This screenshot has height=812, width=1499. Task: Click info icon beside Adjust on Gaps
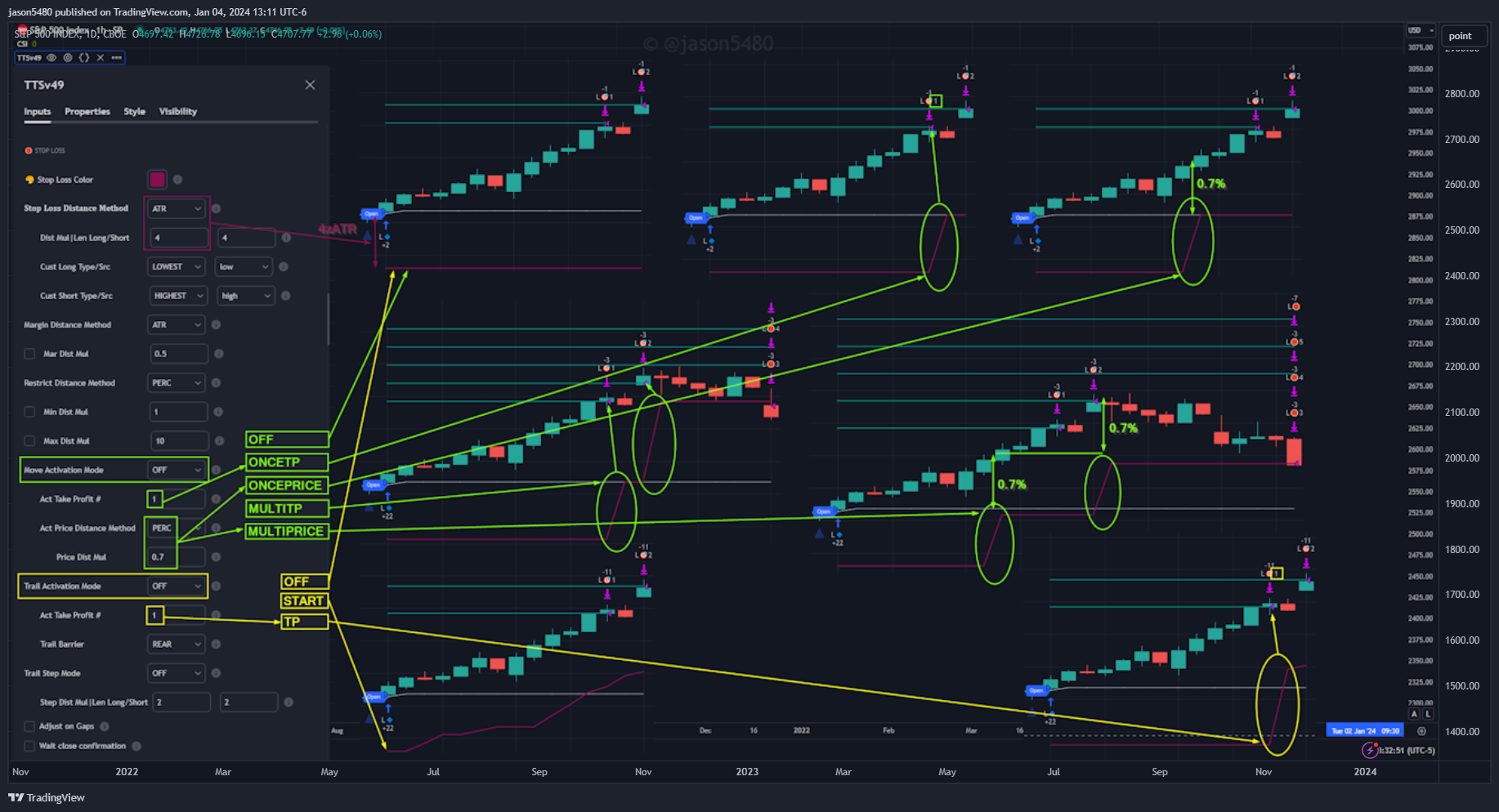click(x=104, y=726)
